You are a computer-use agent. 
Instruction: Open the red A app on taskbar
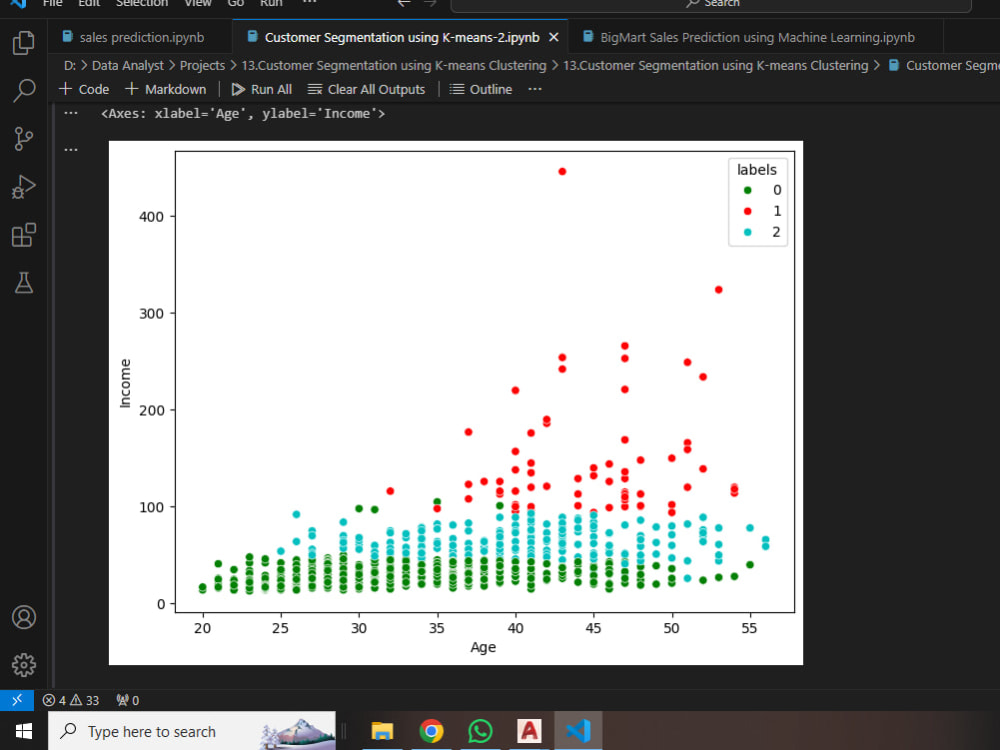[529, 731]
